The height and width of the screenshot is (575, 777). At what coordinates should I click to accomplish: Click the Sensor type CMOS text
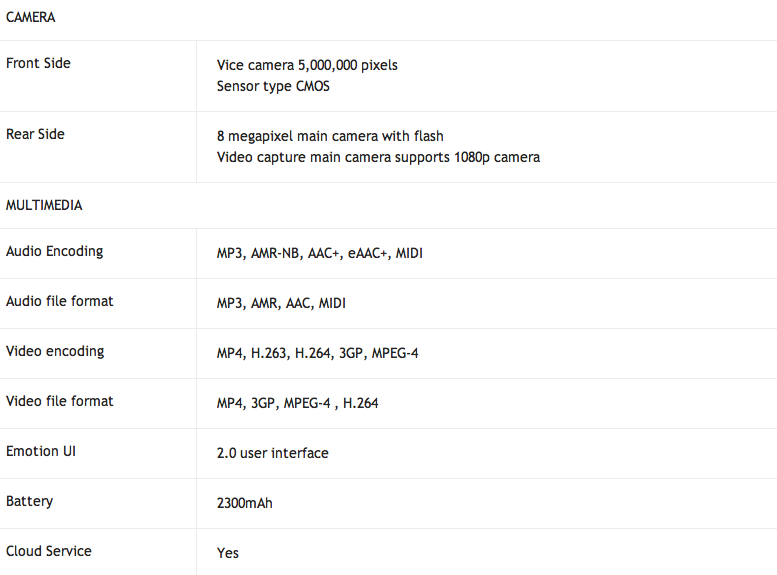pos(273,86)
